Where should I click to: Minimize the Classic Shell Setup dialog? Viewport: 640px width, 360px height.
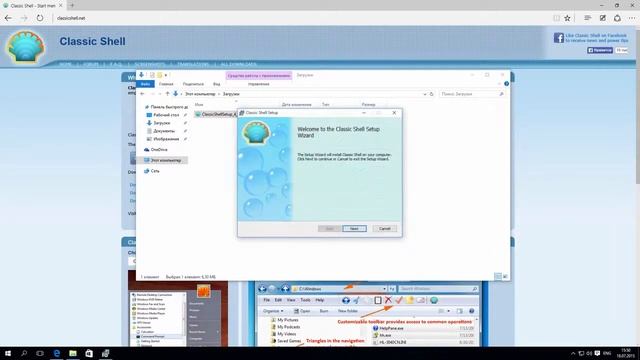click(364, 113)
